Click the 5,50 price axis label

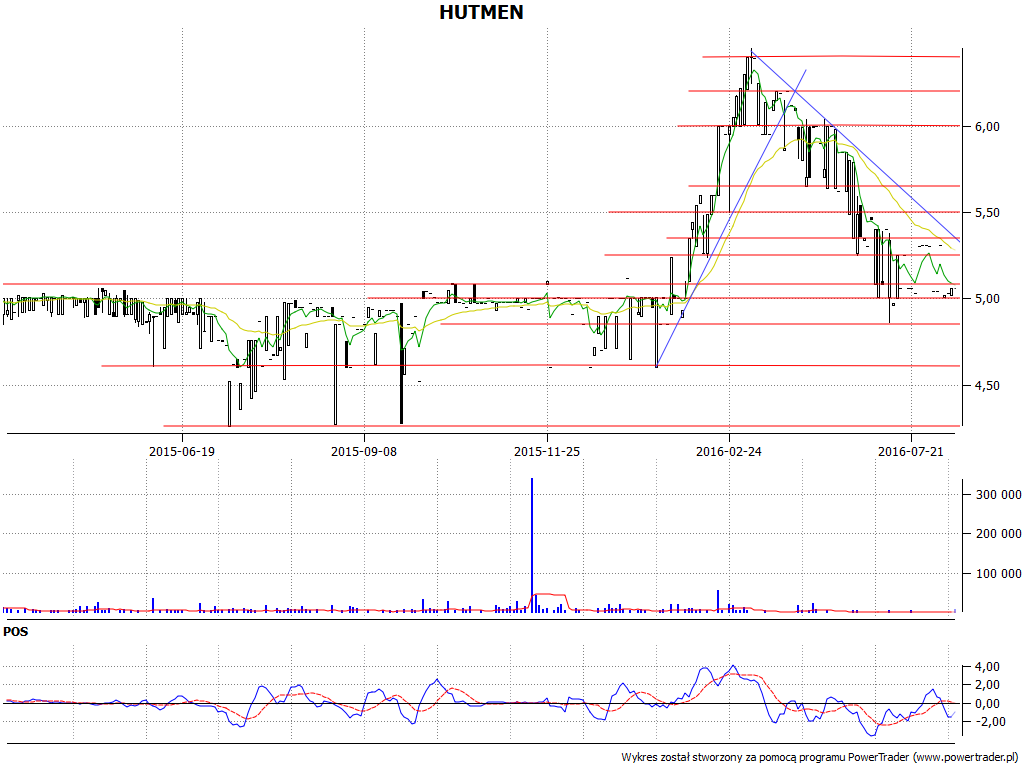pyautogui.click(x=987, y=213)
